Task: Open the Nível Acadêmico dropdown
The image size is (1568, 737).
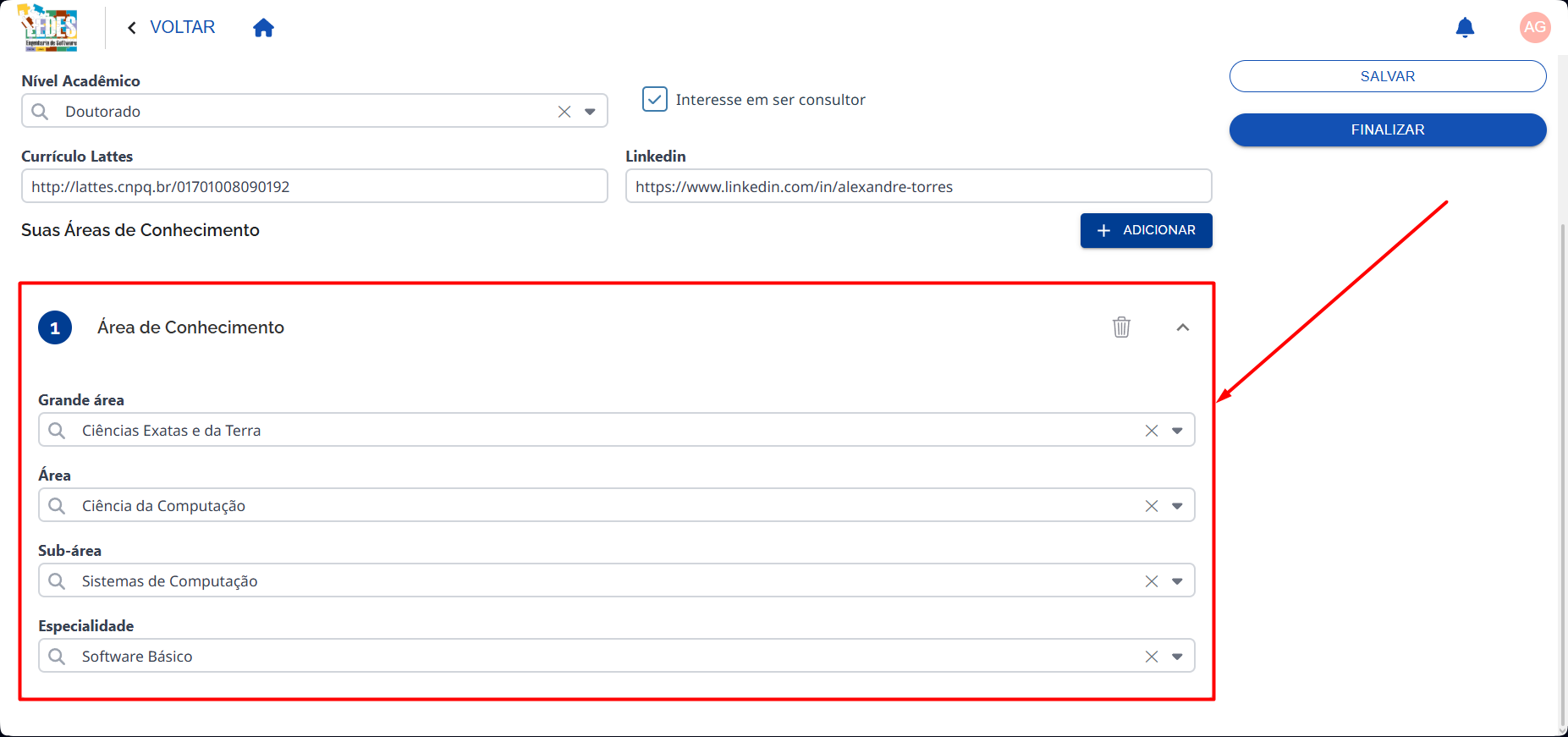Action: pyautogui.click(x=590, y=112)
